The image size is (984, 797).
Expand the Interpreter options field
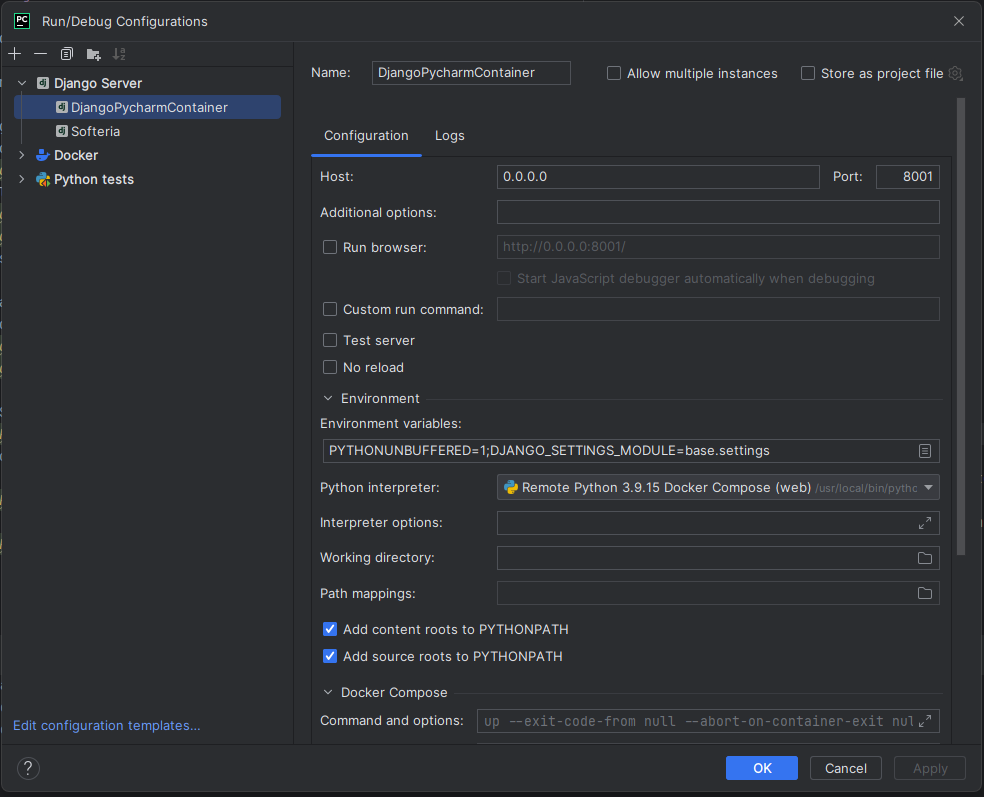coord(925,523)
